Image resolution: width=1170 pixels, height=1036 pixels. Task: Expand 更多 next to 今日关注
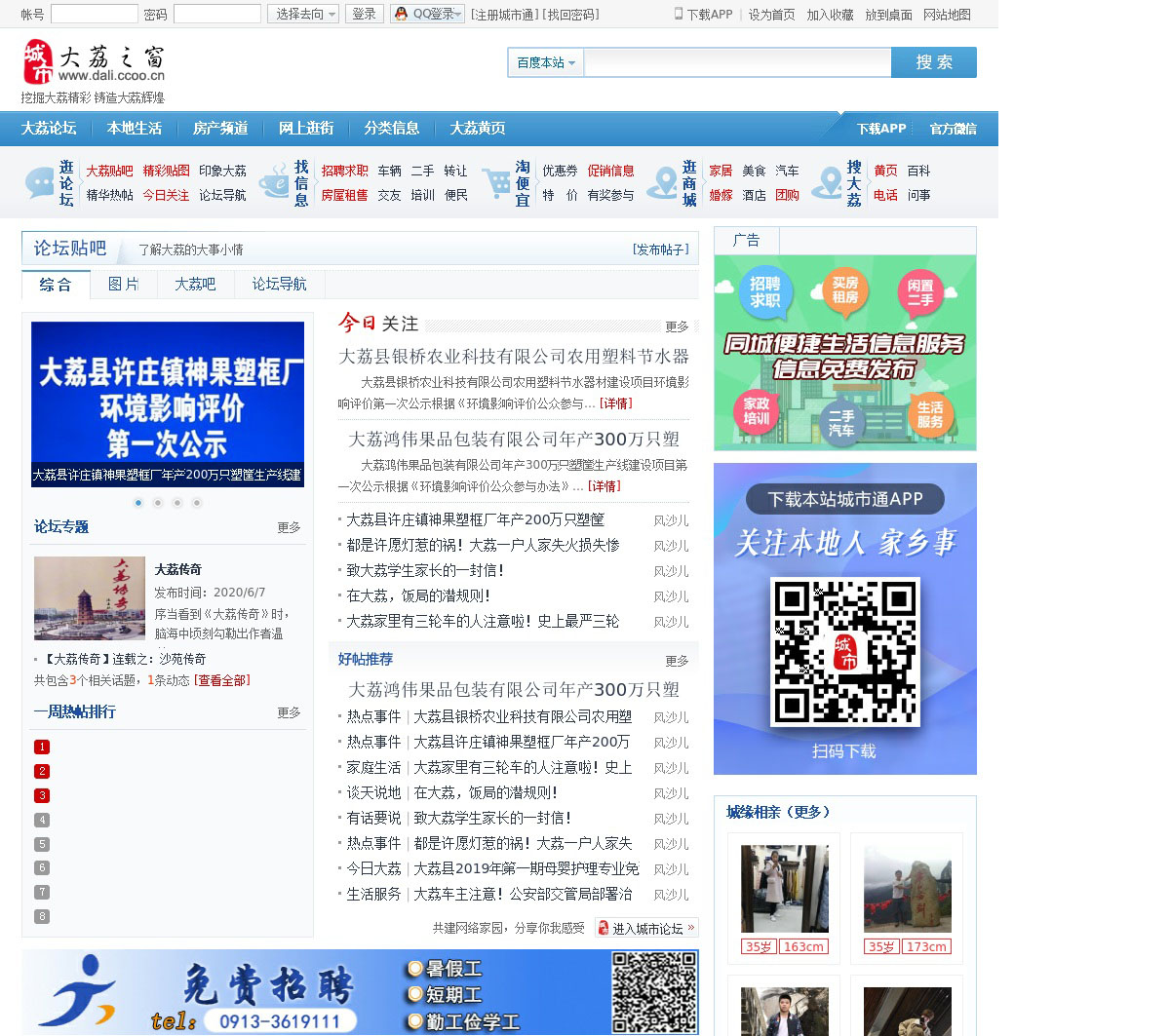[x=677, y=326]
